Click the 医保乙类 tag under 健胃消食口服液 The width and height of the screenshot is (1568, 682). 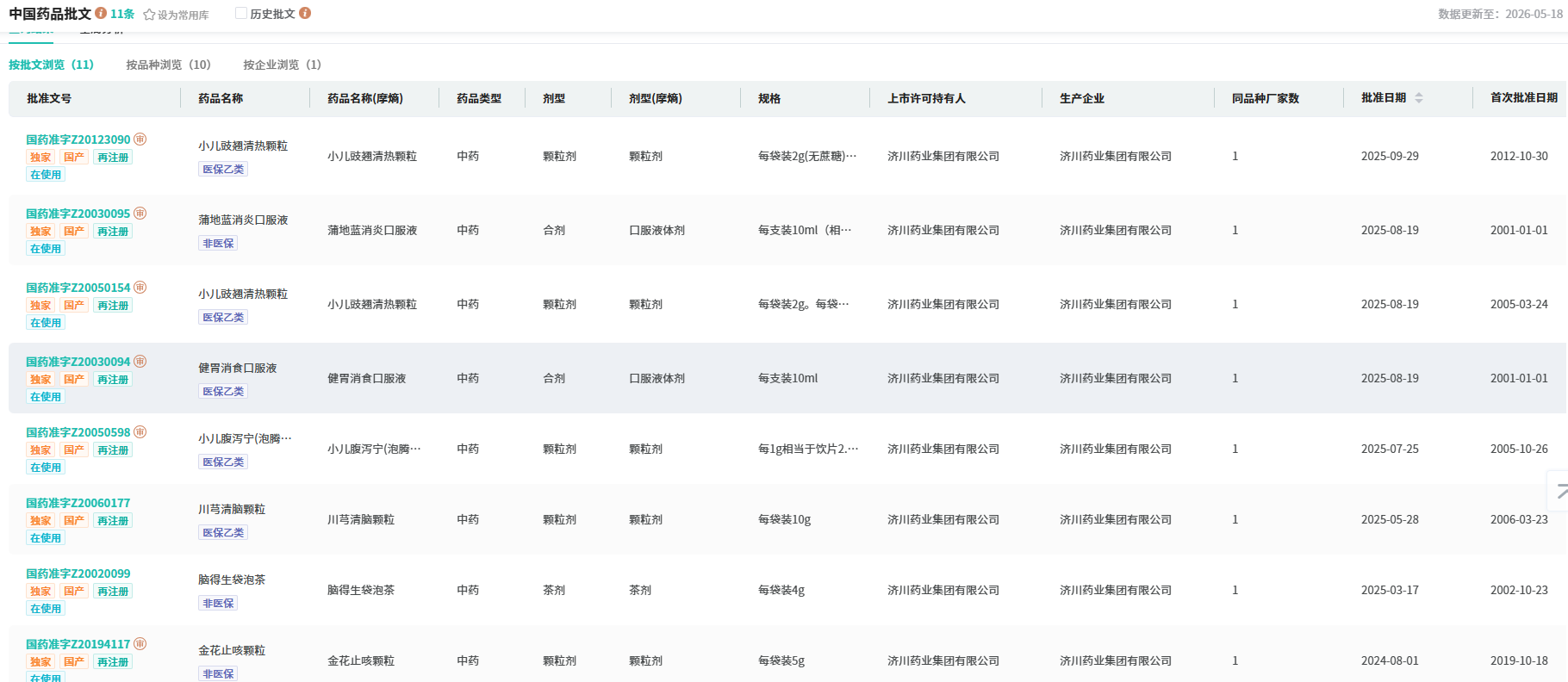223,391
